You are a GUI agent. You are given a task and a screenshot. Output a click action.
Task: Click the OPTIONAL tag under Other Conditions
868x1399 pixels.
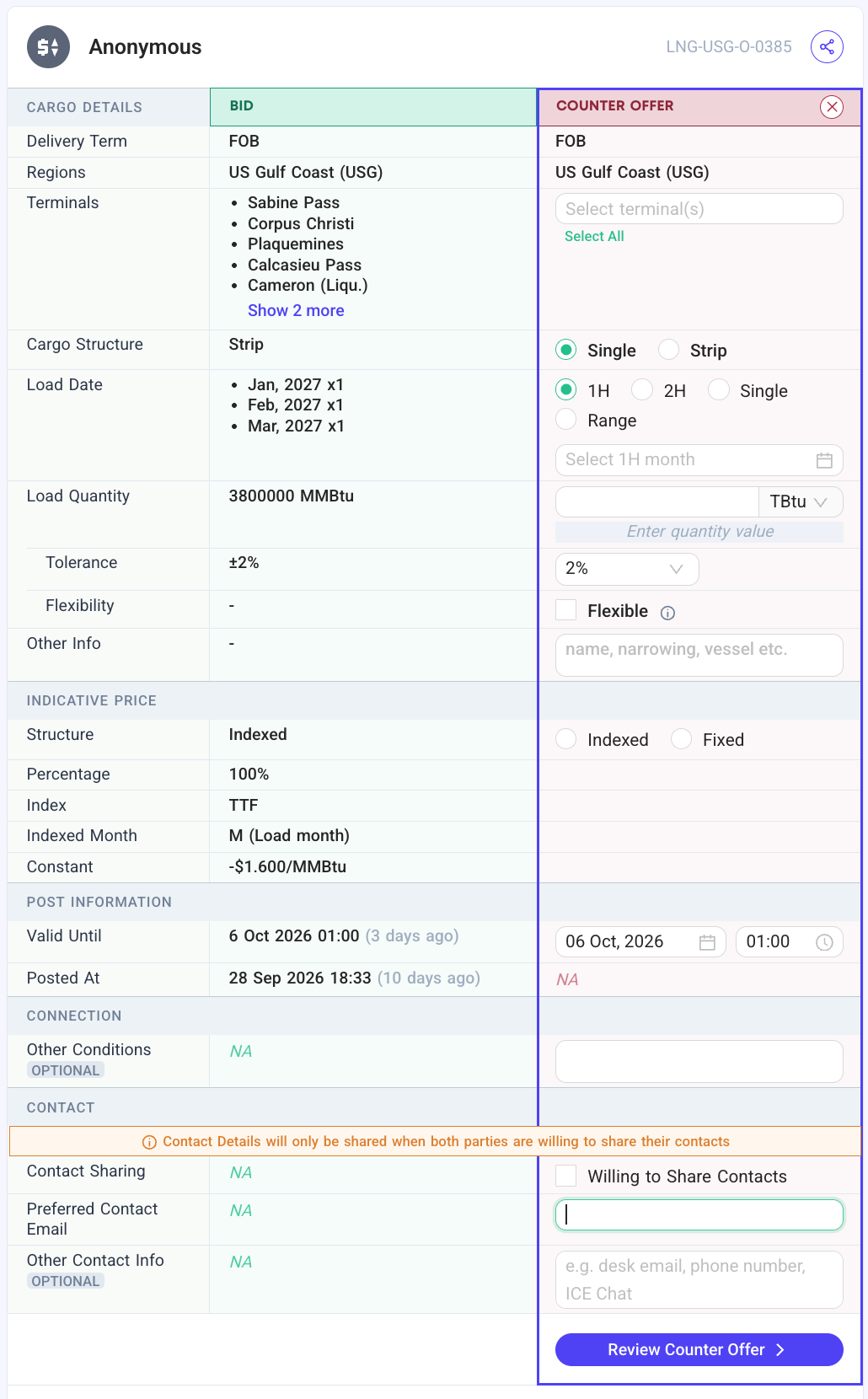(65, 1071)
